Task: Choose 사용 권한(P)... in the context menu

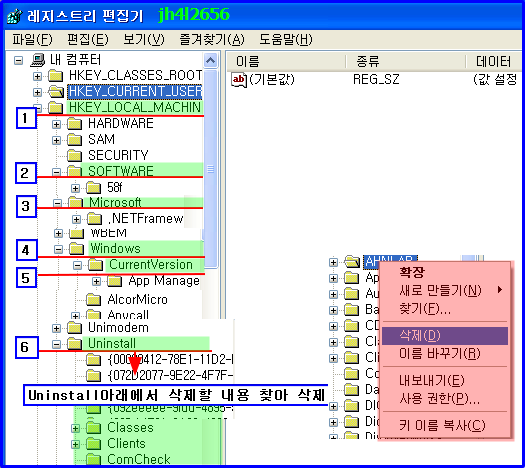Action: pyautogui.click(x=445, y=398)
